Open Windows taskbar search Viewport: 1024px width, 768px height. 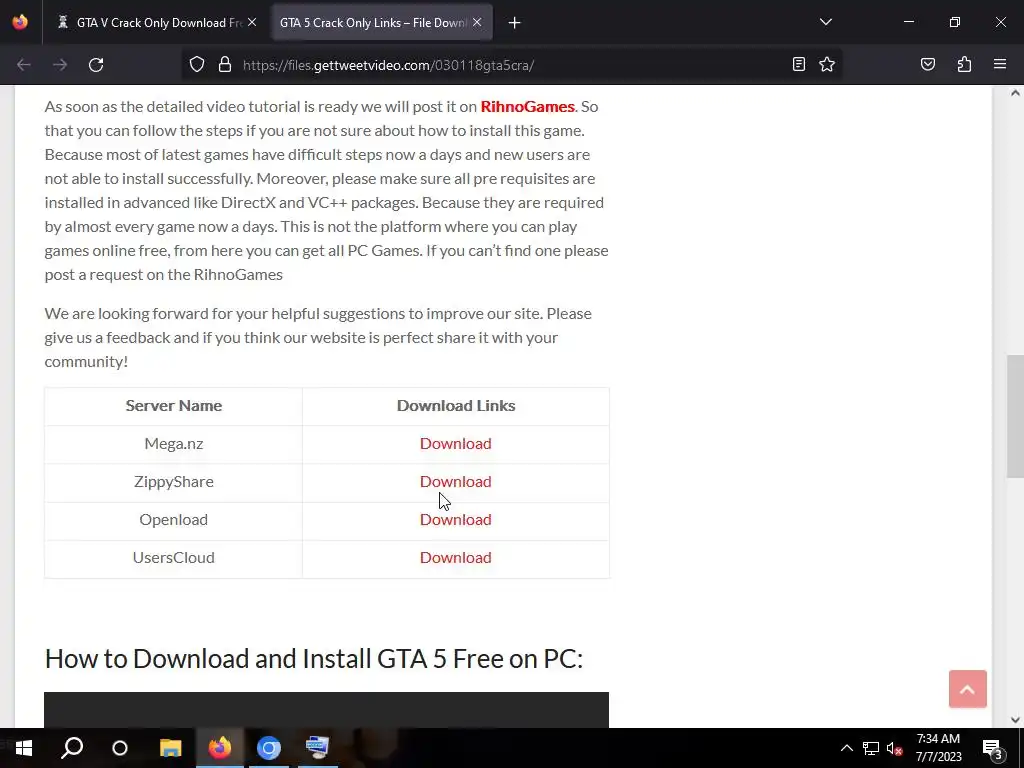coord(72,748)
